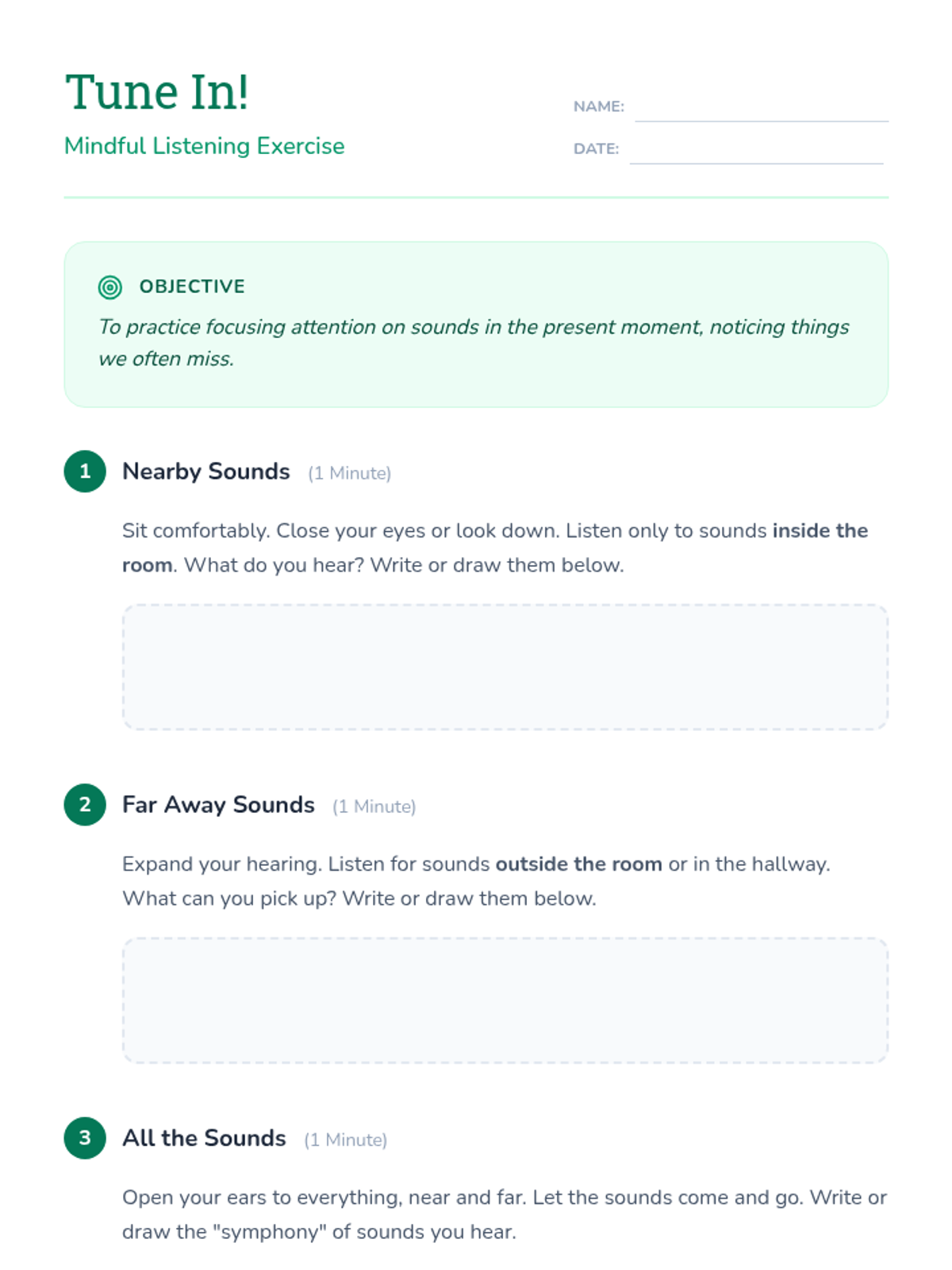This screenshot has height=1270, width=952.
Task: Click the Nearby Sounds heading
Action: [206, 471]
